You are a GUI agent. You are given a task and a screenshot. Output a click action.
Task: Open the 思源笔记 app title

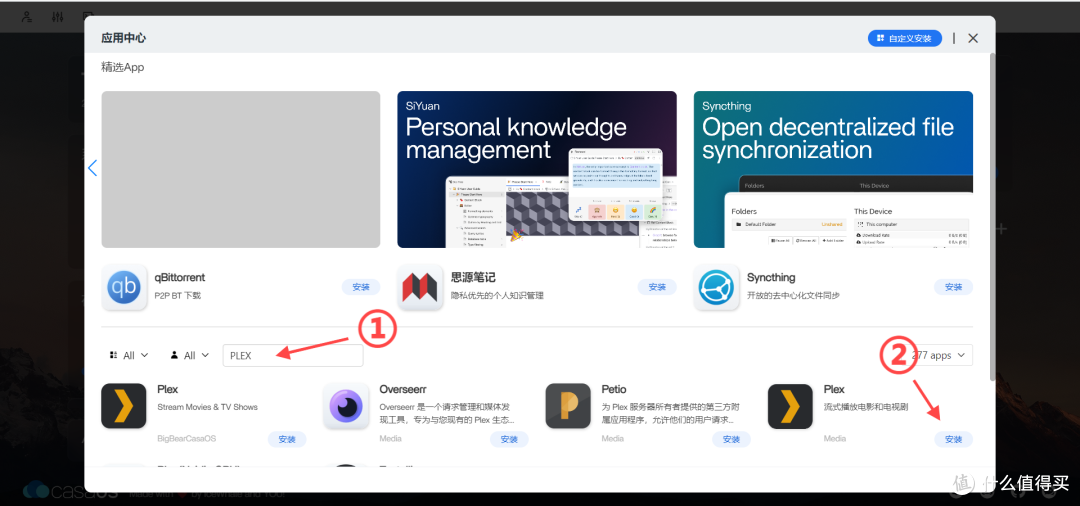point(473,277)
